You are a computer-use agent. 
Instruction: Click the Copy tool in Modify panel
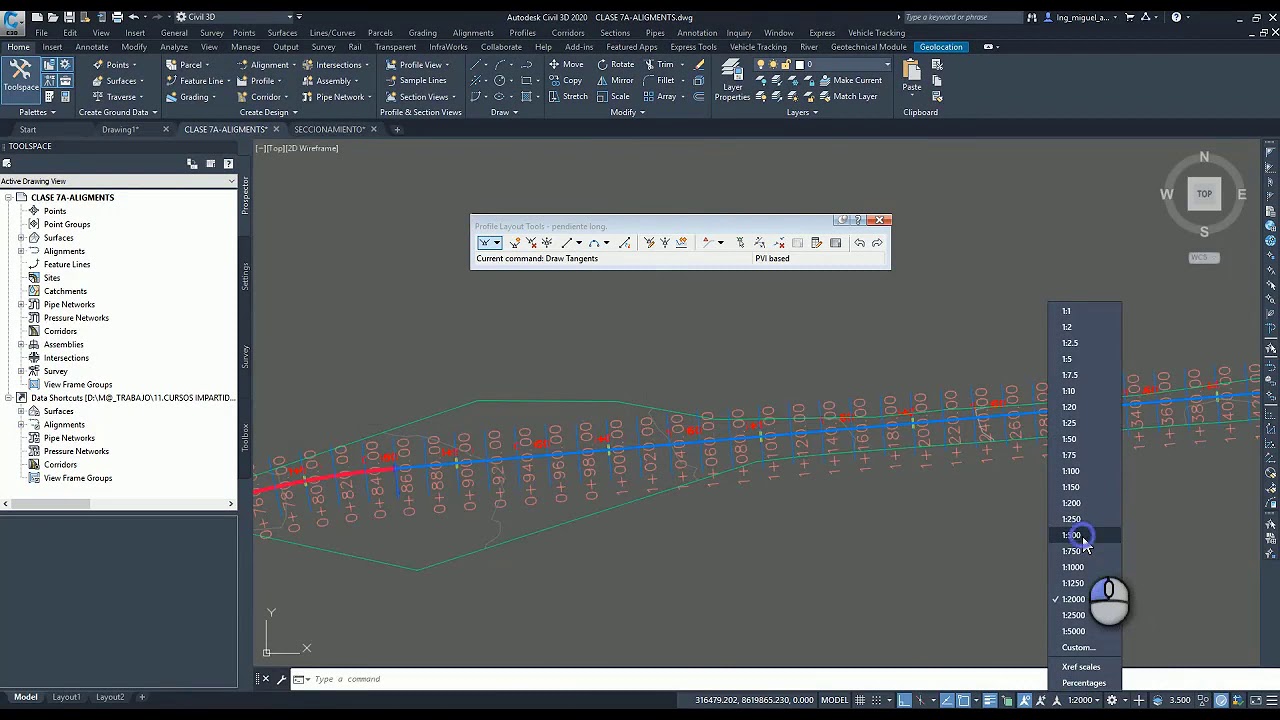click(565, 80)
